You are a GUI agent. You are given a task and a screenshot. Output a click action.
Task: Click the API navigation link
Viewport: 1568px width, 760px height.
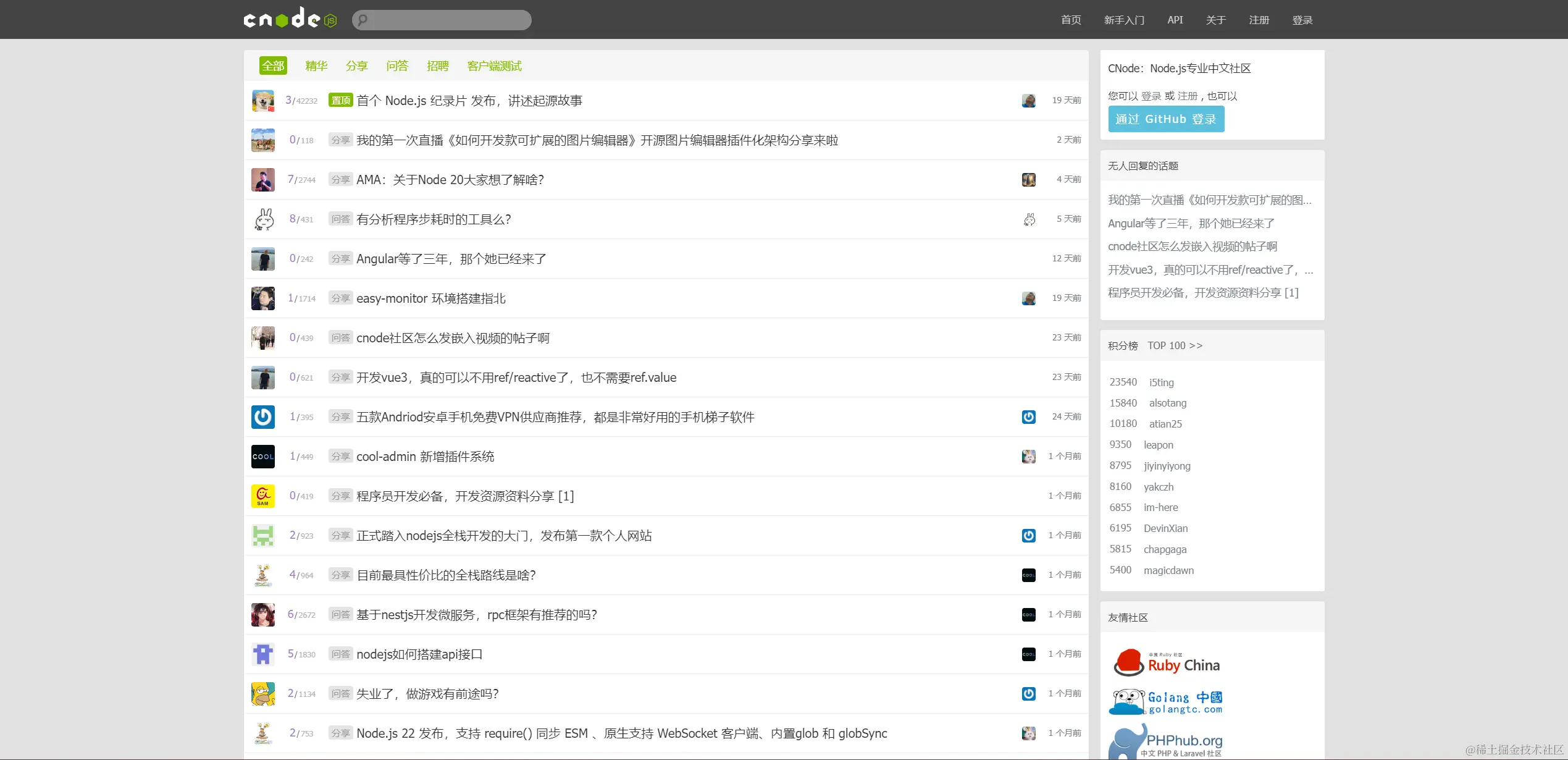click(1175, 20)
